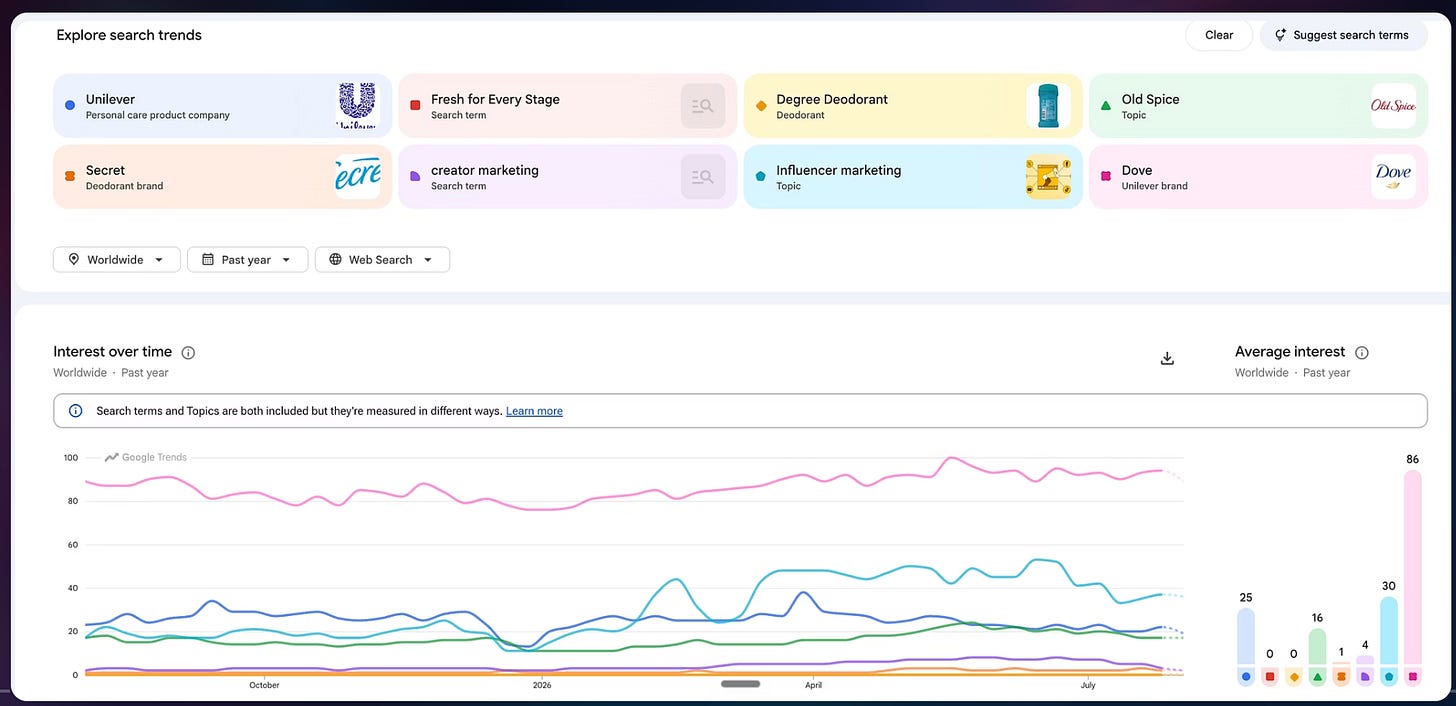Open Interest over time info icon
The height and width of the screenshot is (706, 1456).
click(x=188, y=352)
